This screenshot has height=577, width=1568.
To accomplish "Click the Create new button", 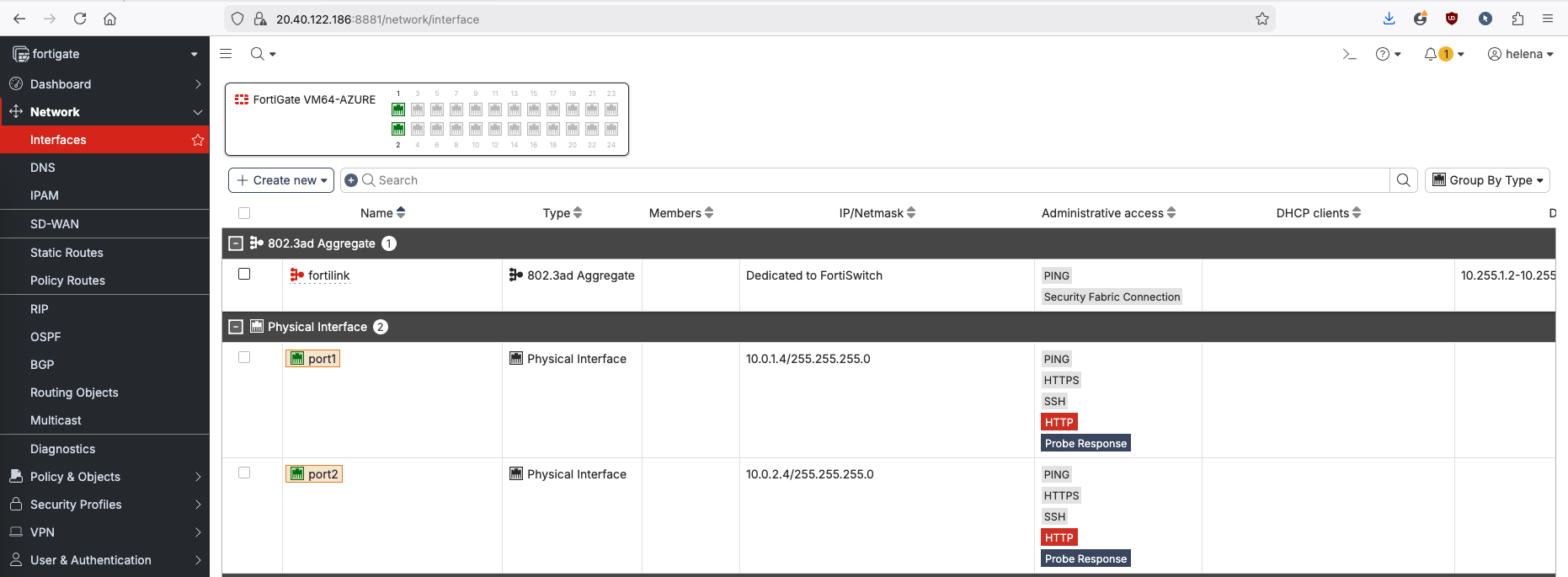I will 281,180.
